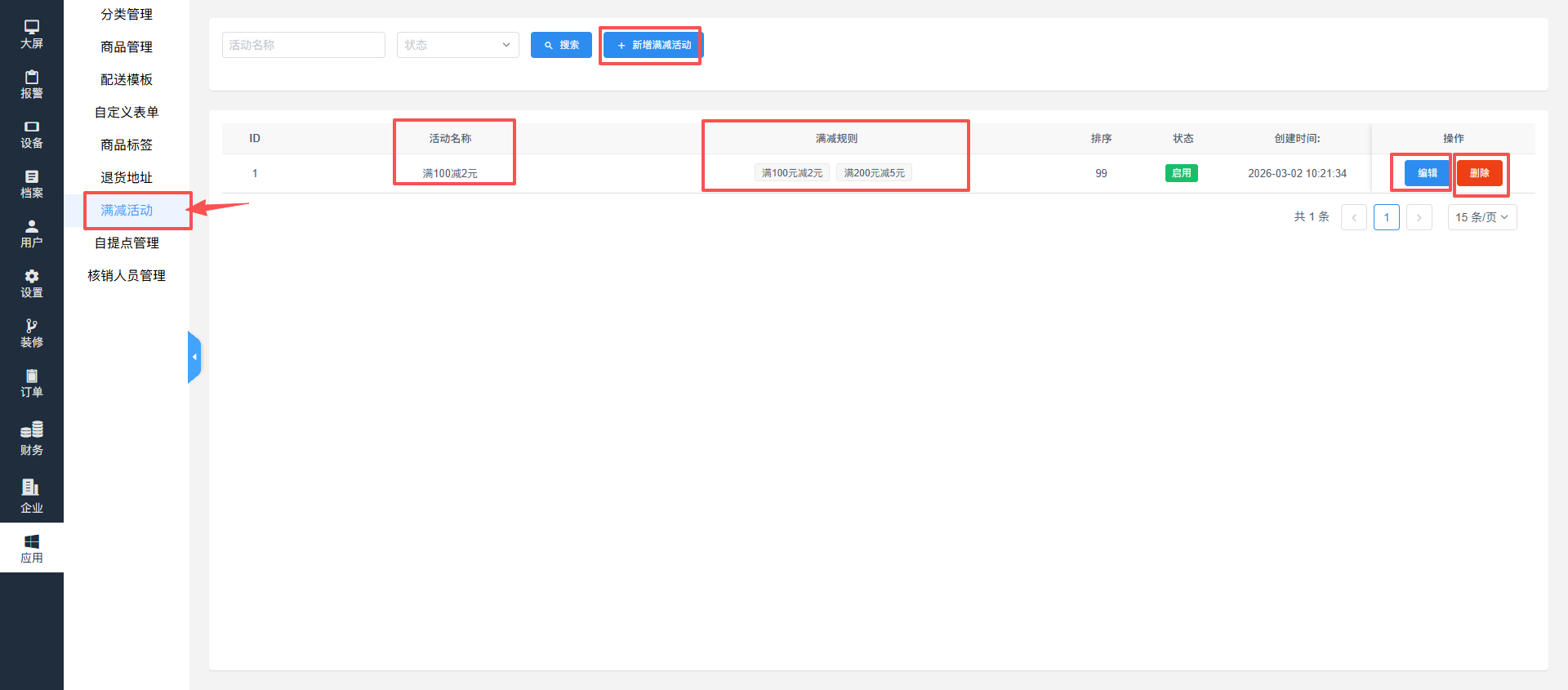The image size is (1568, 690).
Task: Click the 共 1 条 total count text
Action: pos(1312,217)
